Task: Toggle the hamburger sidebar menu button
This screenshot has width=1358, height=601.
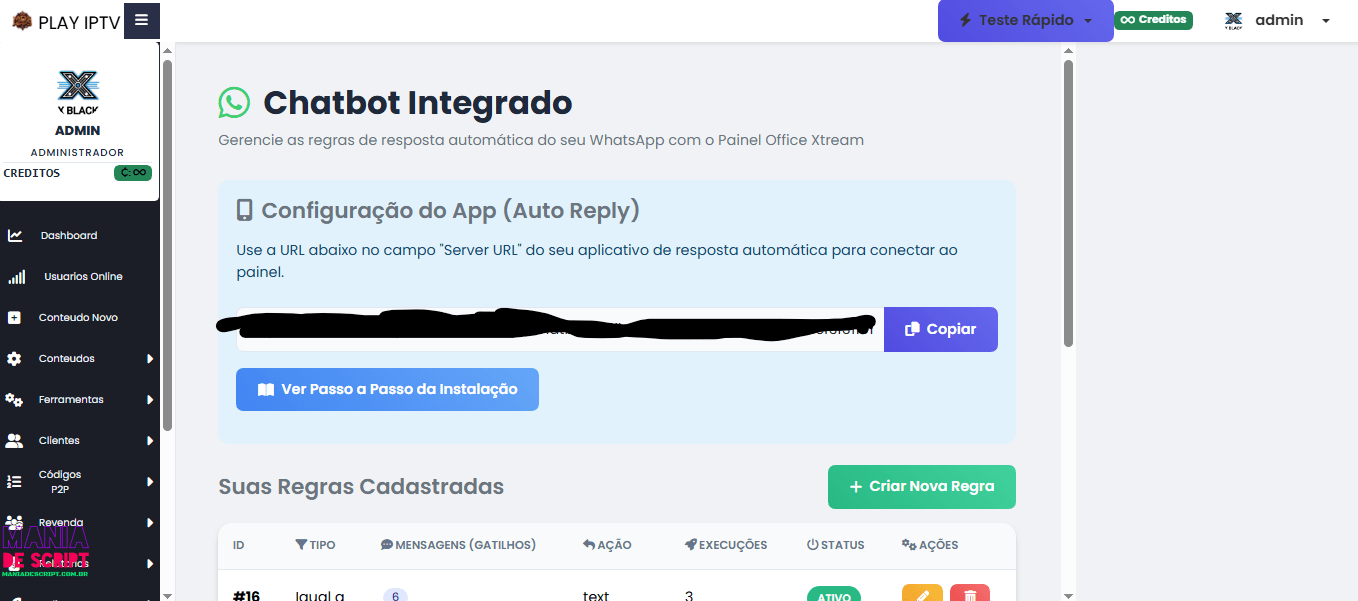Action: coord(142,20)
